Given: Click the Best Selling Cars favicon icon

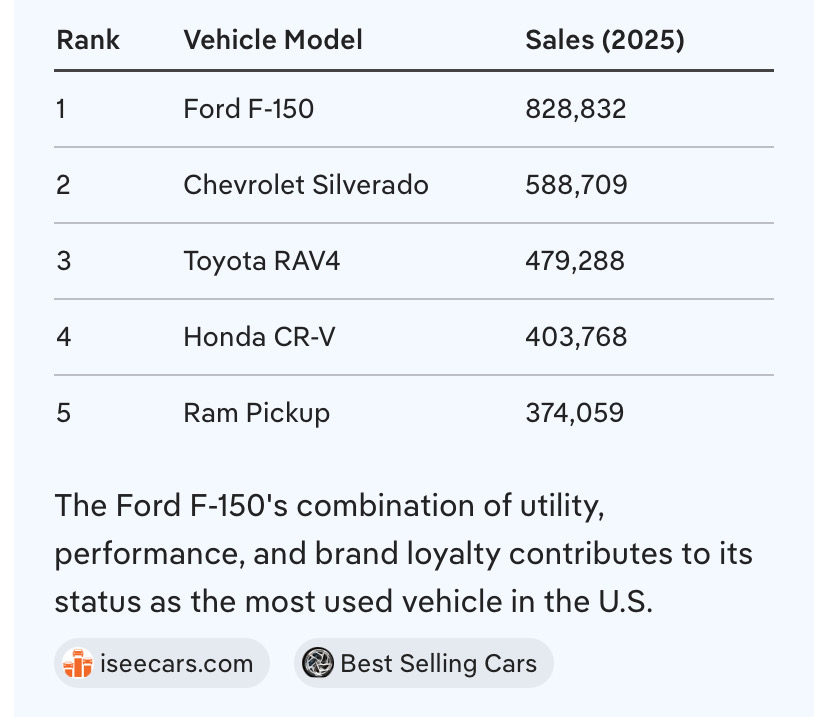Looking at the screenshot, I should coord(317,663).
